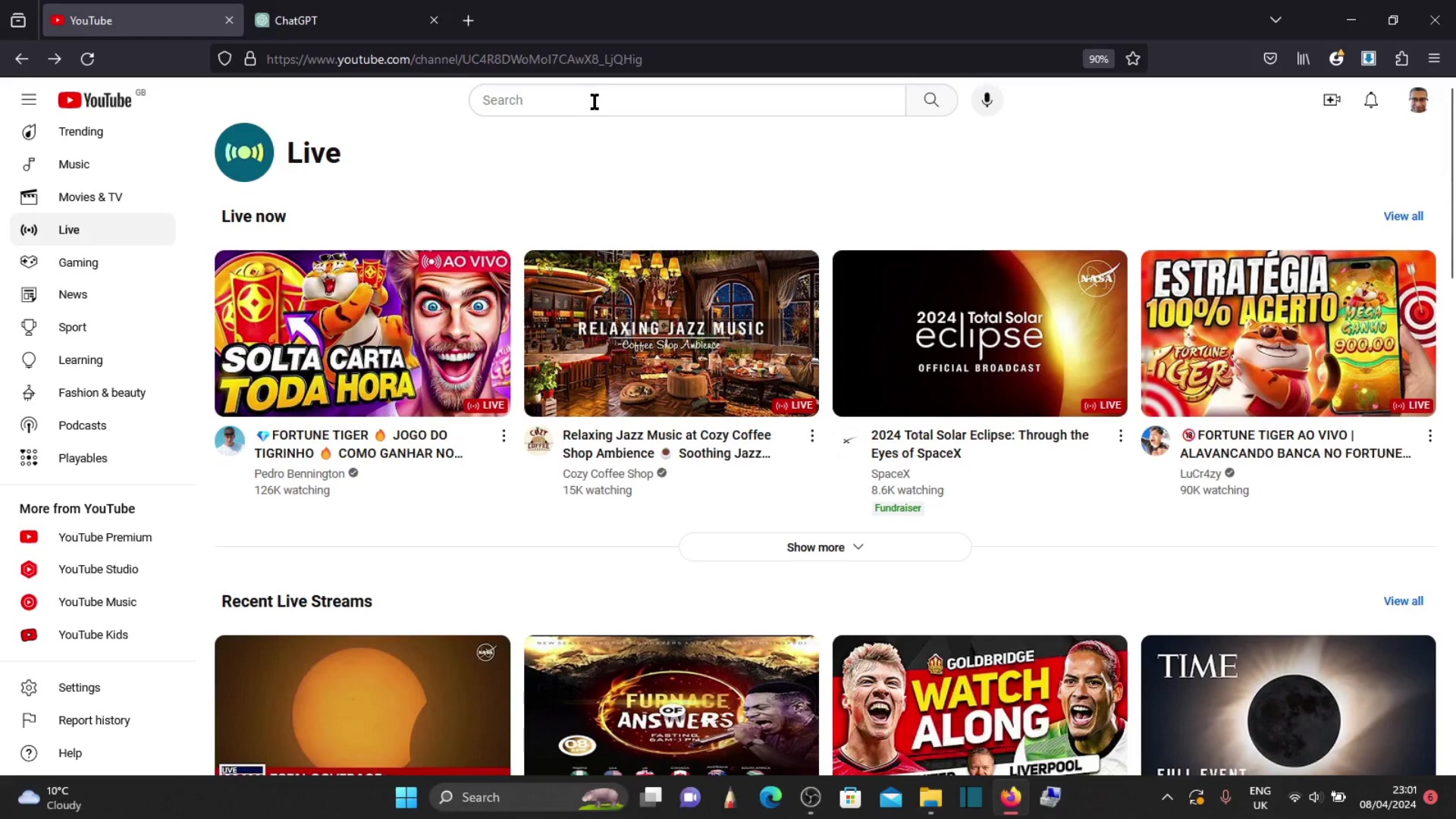Open Sport in the sidebar
Image resolution: width=1456 pixels, height=819 pixels.
click(x=93, y=327)
